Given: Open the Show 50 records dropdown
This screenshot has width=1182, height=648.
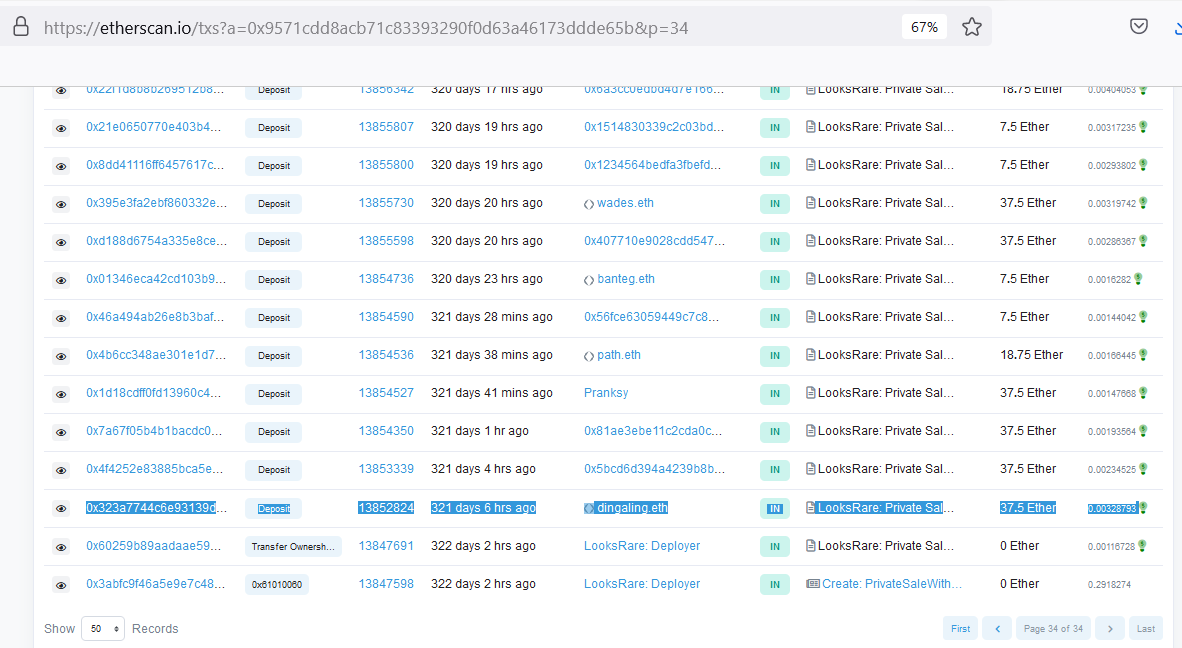Looking at the screenshot, I should tap(103, 628).
